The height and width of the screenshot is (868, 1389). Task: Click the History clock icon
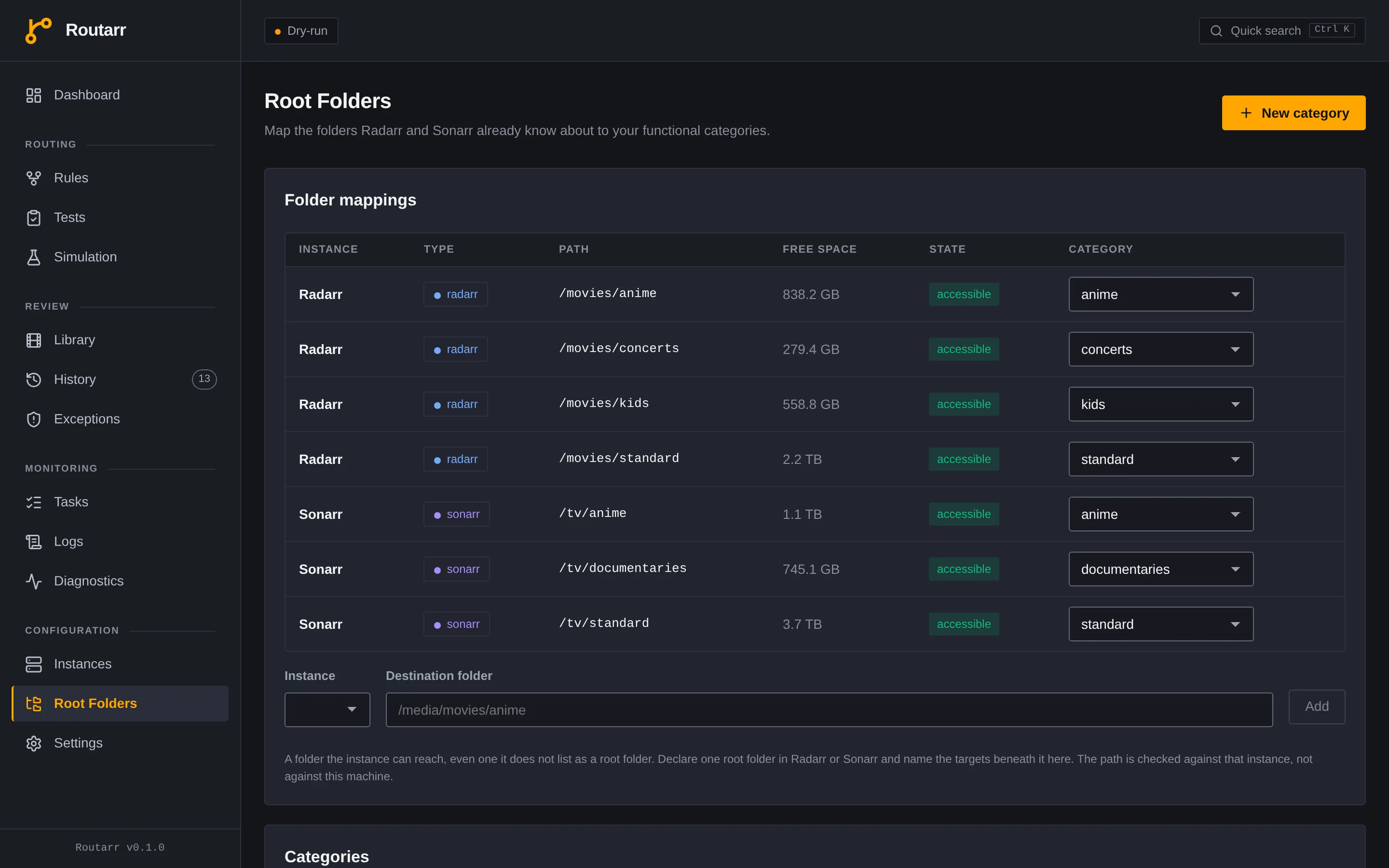point(34,380)
